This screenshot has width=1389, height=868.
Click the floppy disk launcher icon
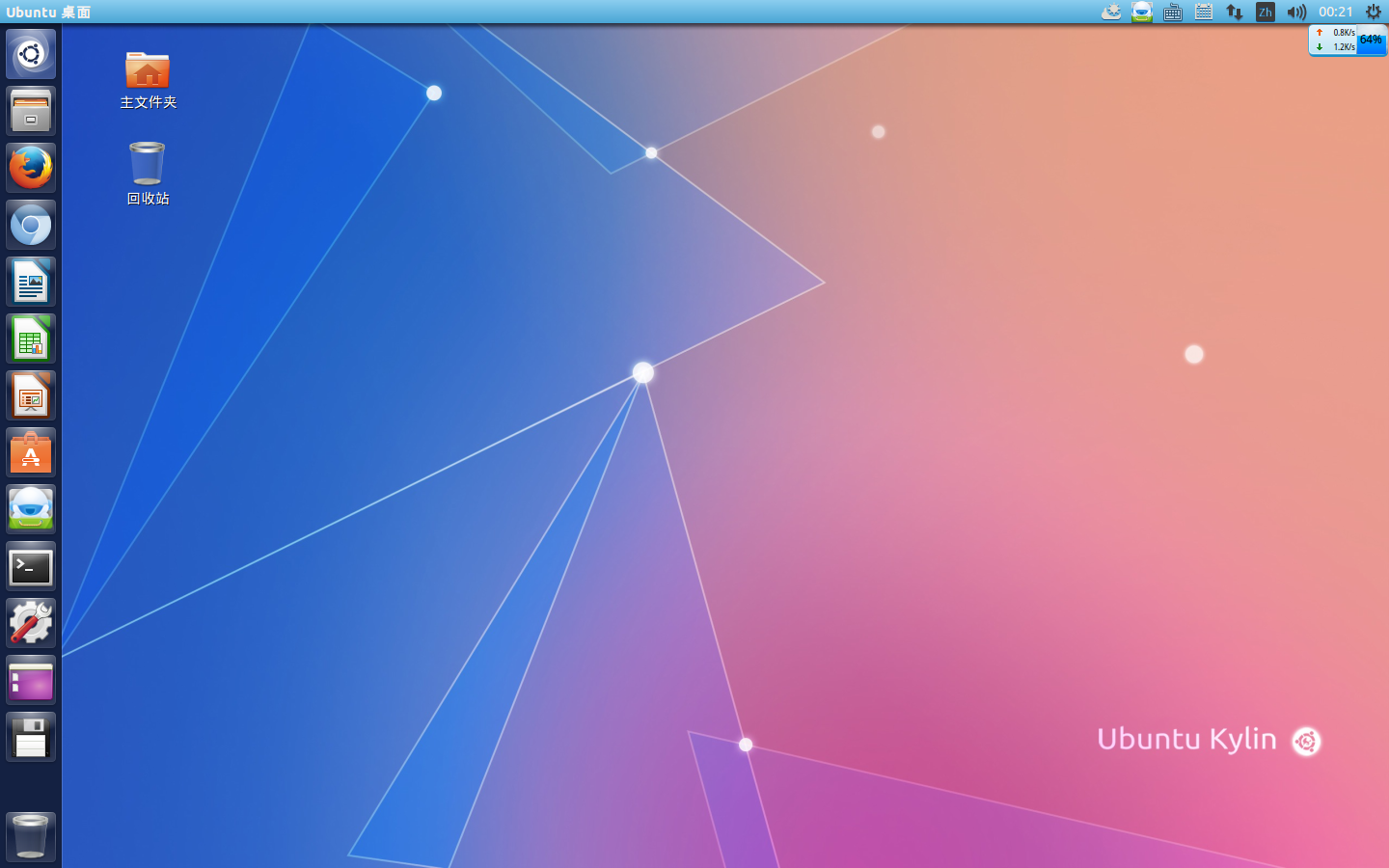(31, 737)
